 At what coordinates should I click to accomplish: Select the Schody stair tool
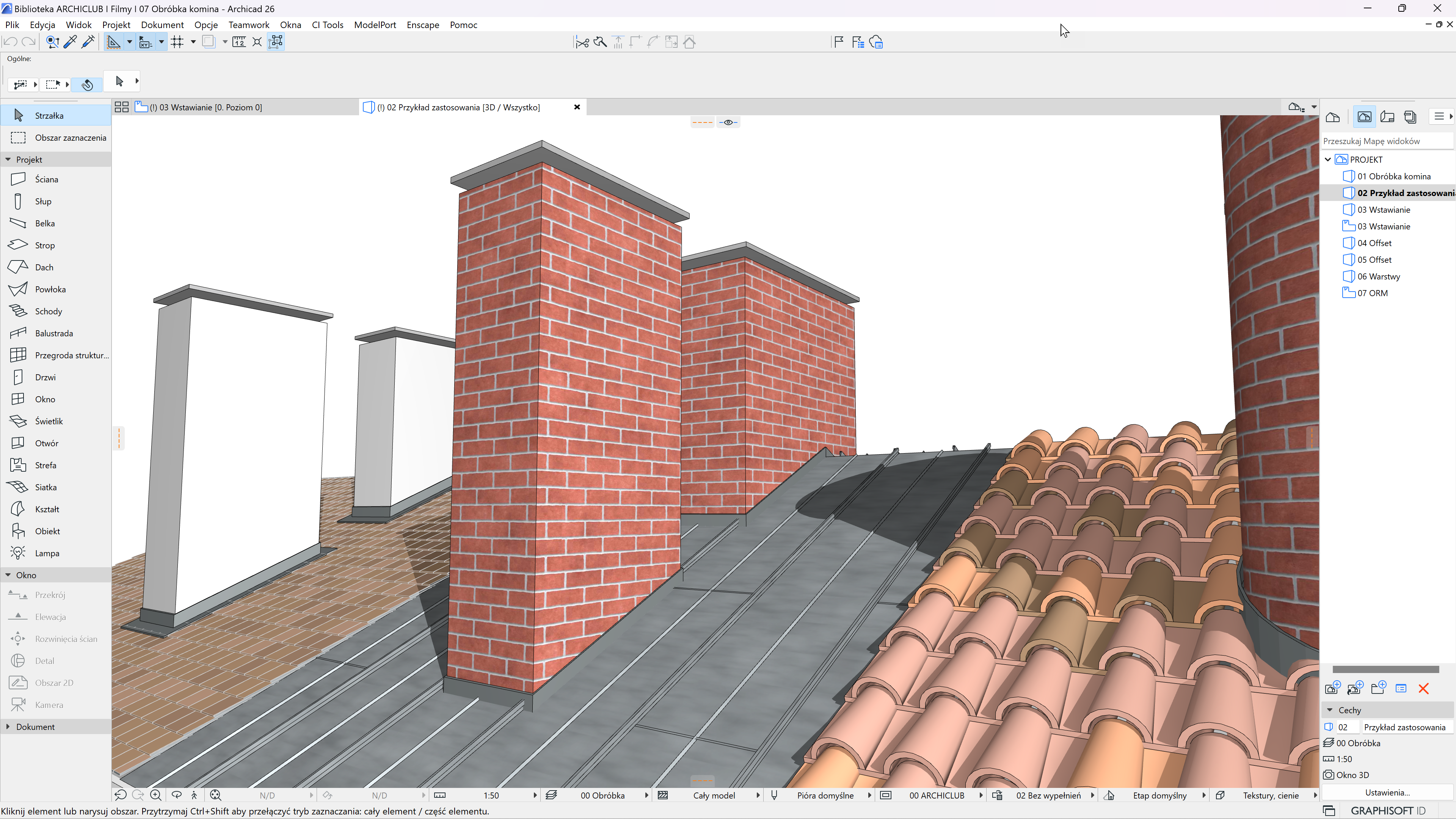pyautogui.click(x=48, y=311)
